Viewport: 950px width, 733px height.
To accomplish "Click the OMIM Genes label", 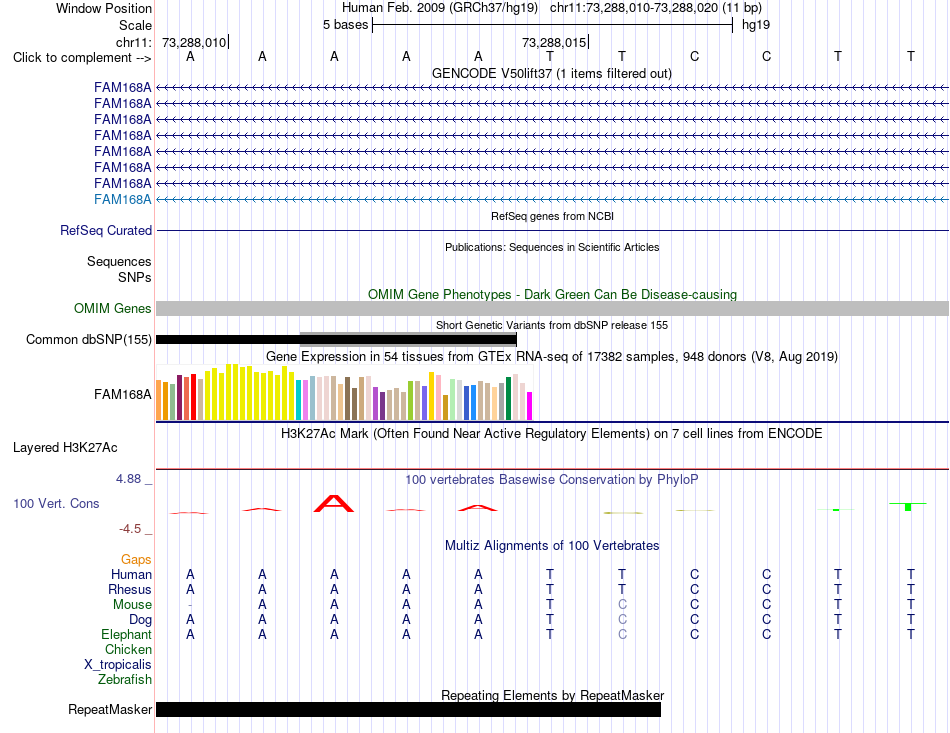I will point(112,308).
